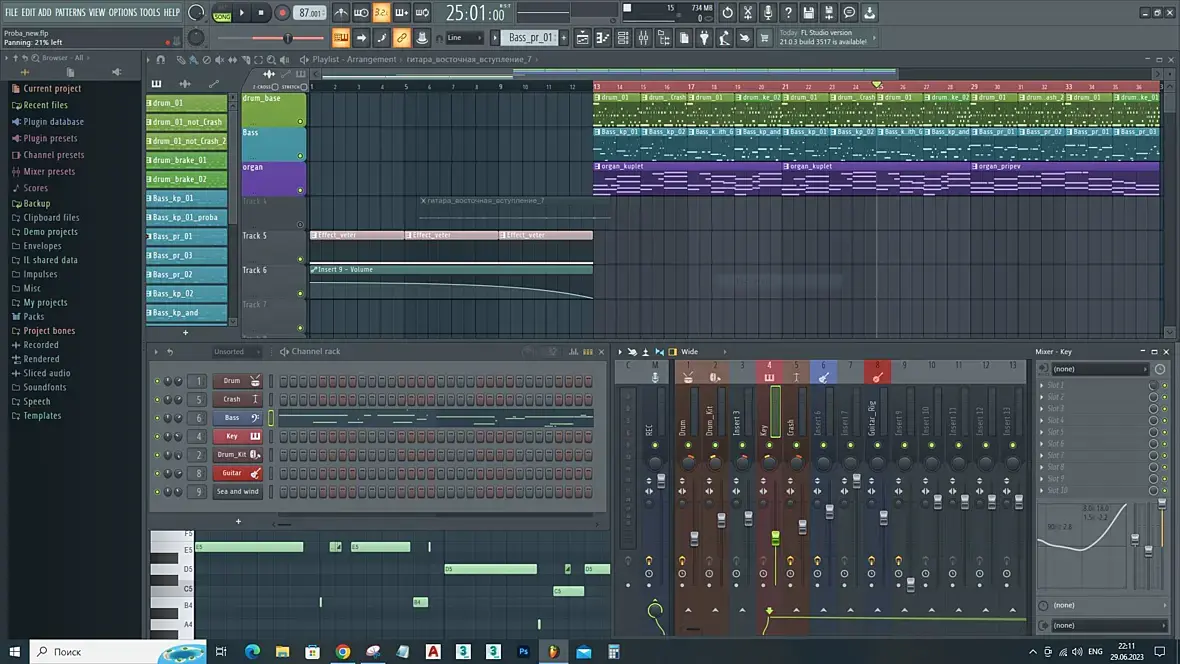1180x664 pixels.
Task: Expand the Demo projects folder
Action: tap(50, 232)
